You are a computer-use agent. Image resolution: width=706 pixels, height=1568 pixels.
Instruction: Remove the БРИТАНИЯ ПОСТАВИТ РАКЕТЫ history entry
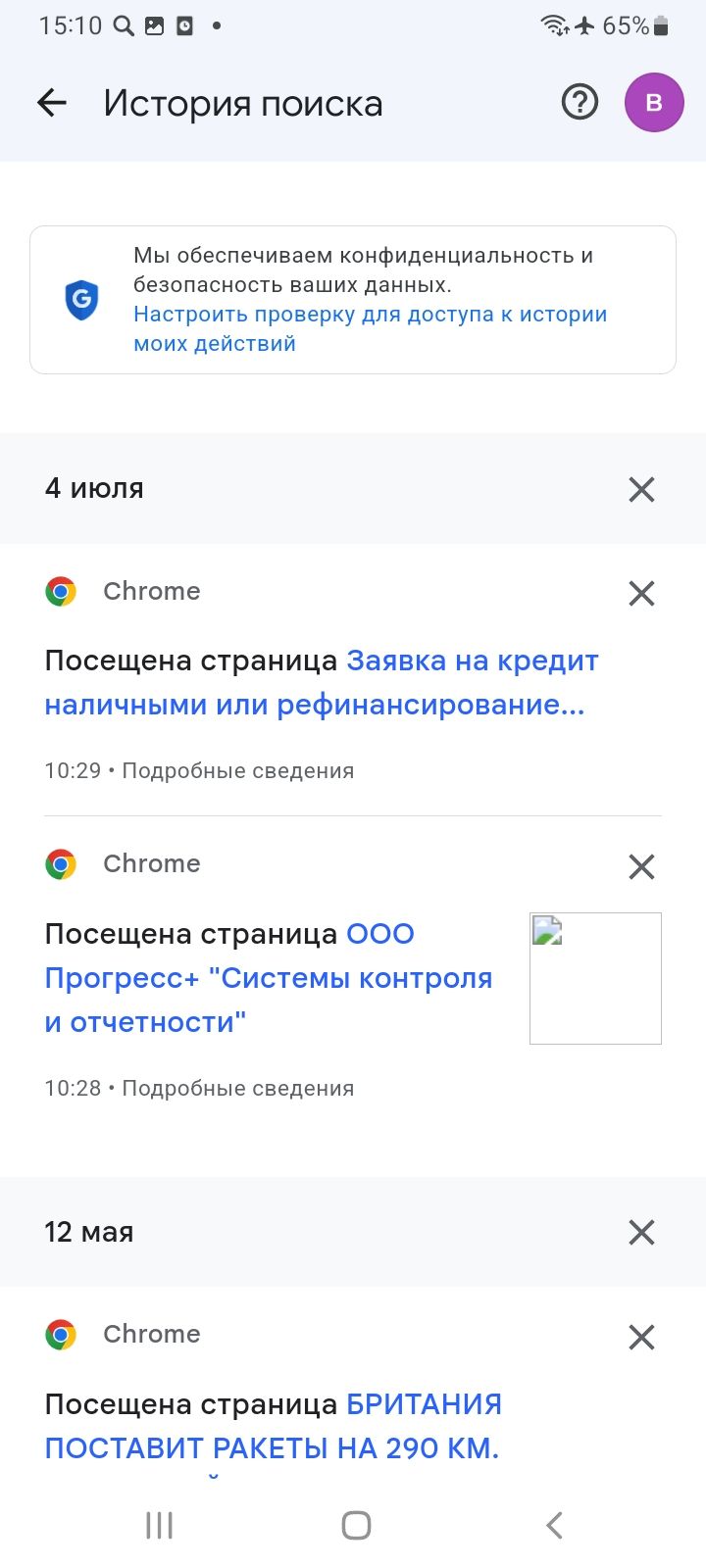[641, 1337]
